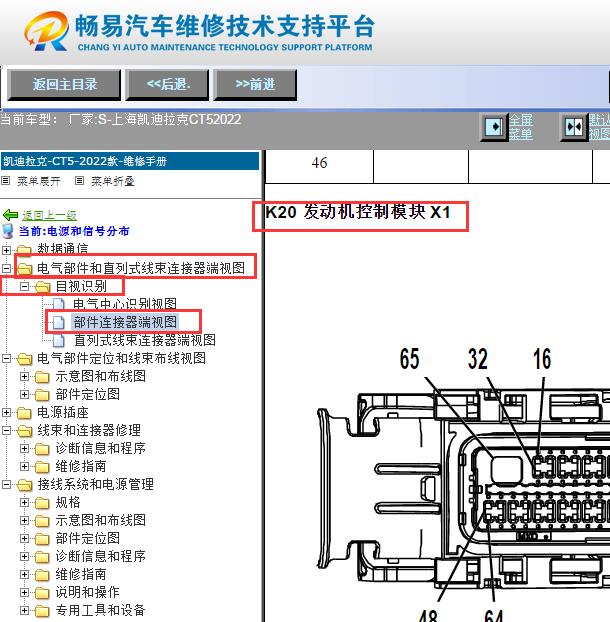Click the 数据通信 folder icon
Viewport: 610px width, 622px height.
pyautogui.click(x=24, y=250)
